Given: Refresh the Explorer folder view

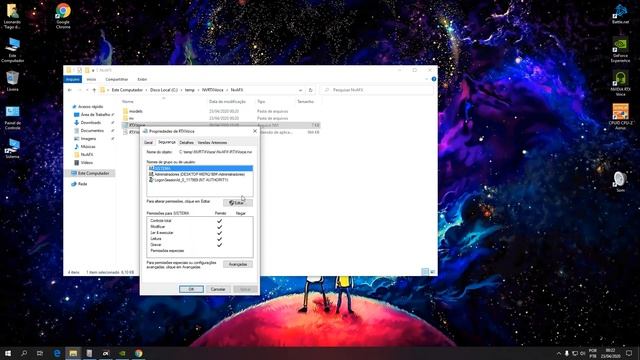Looking at the screenshot, I should click(x=310, y=90).
